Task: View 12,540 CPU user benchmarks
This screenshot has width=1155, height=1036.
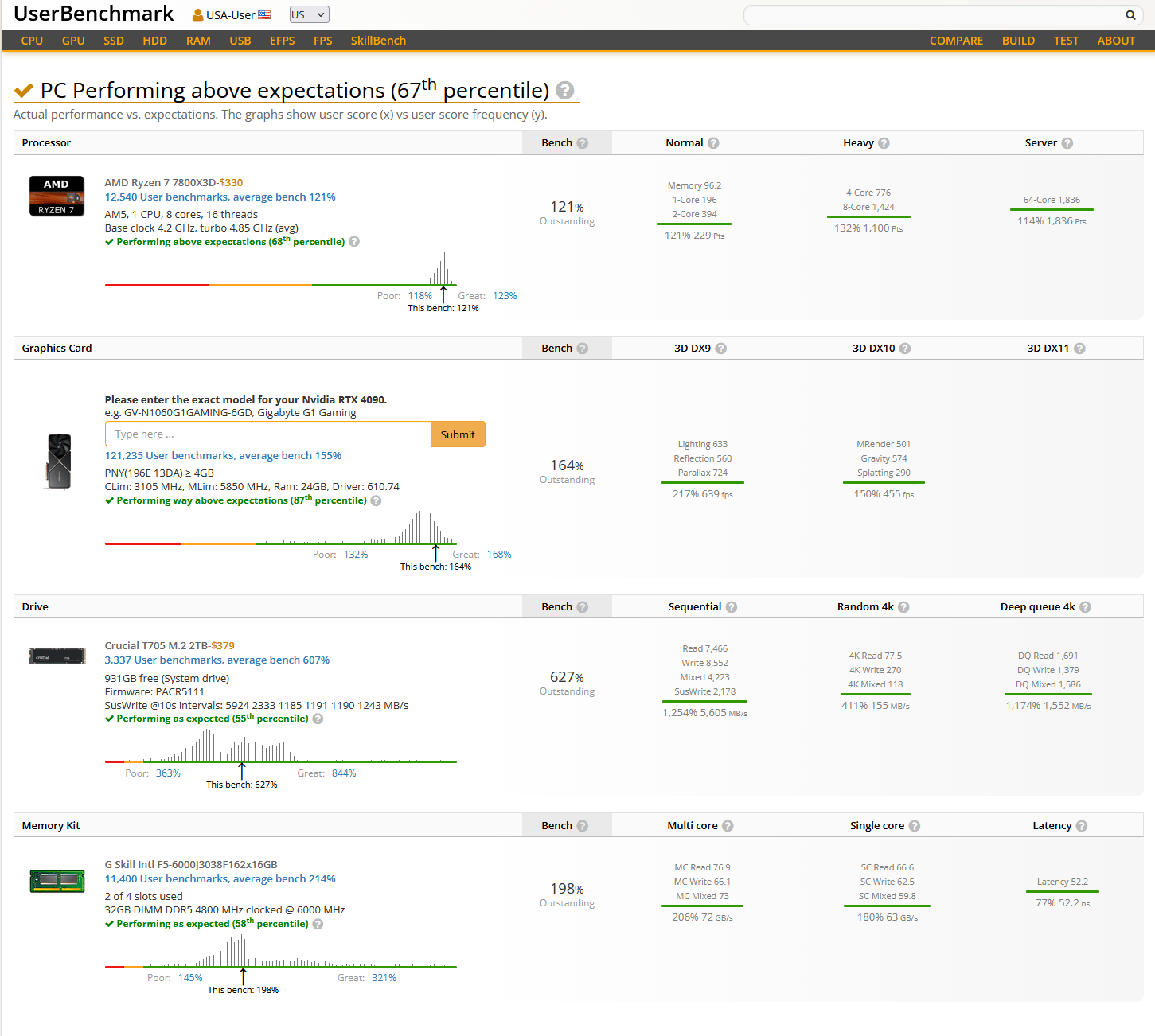Action: (220, 197)
